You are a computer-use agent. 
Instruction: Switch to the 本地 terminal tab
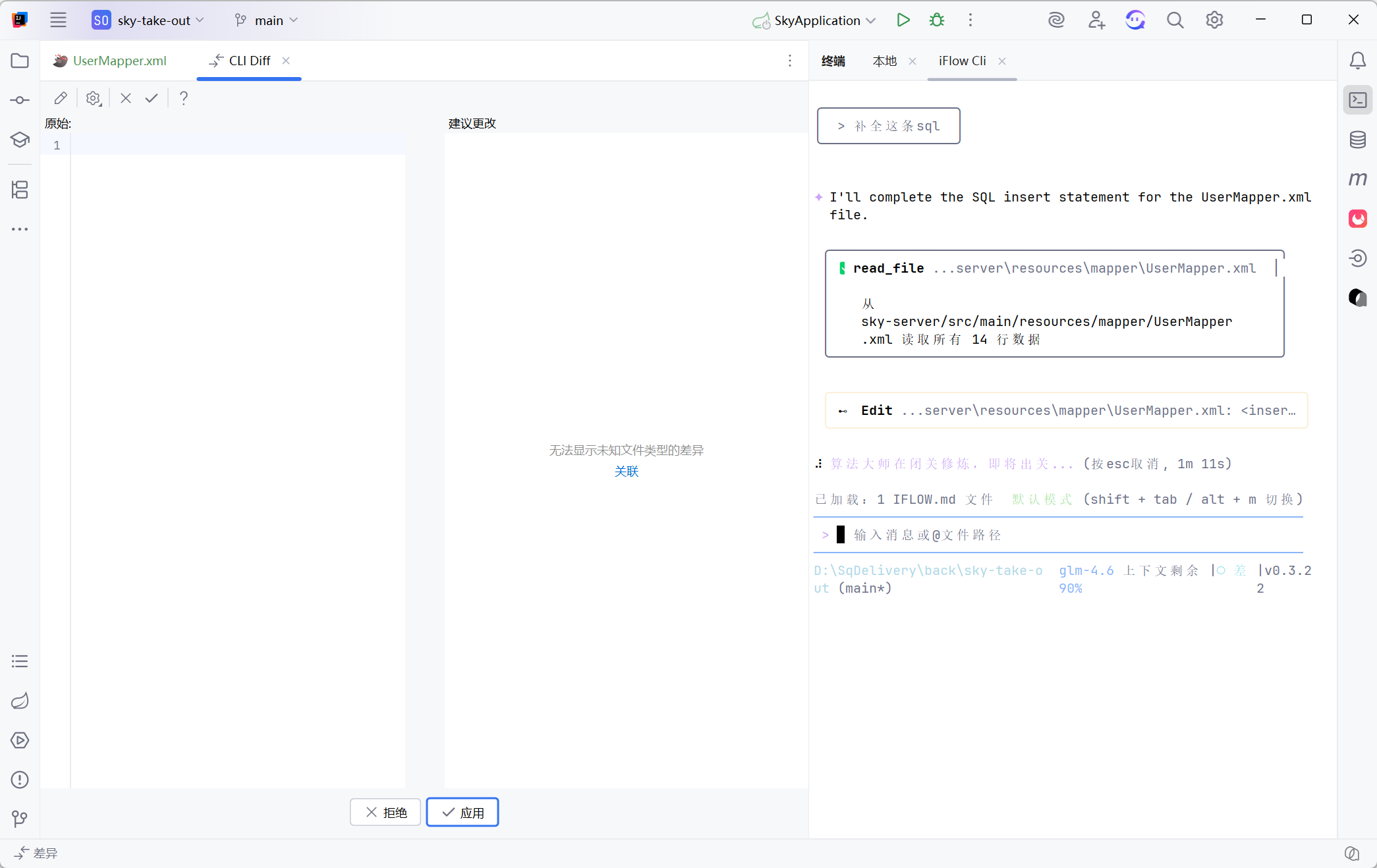885,61
